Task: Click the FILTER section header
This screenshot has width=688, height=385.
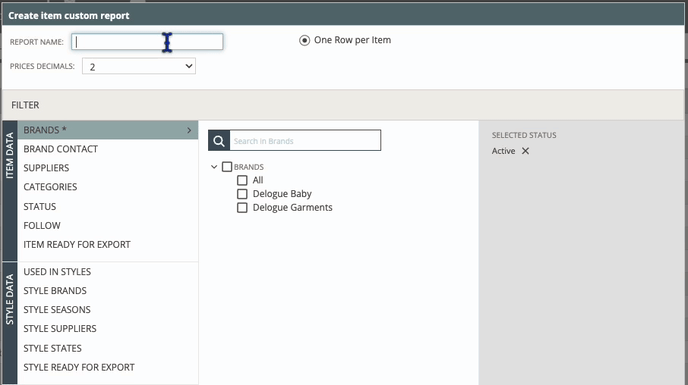Action: [x=343, y=105]
